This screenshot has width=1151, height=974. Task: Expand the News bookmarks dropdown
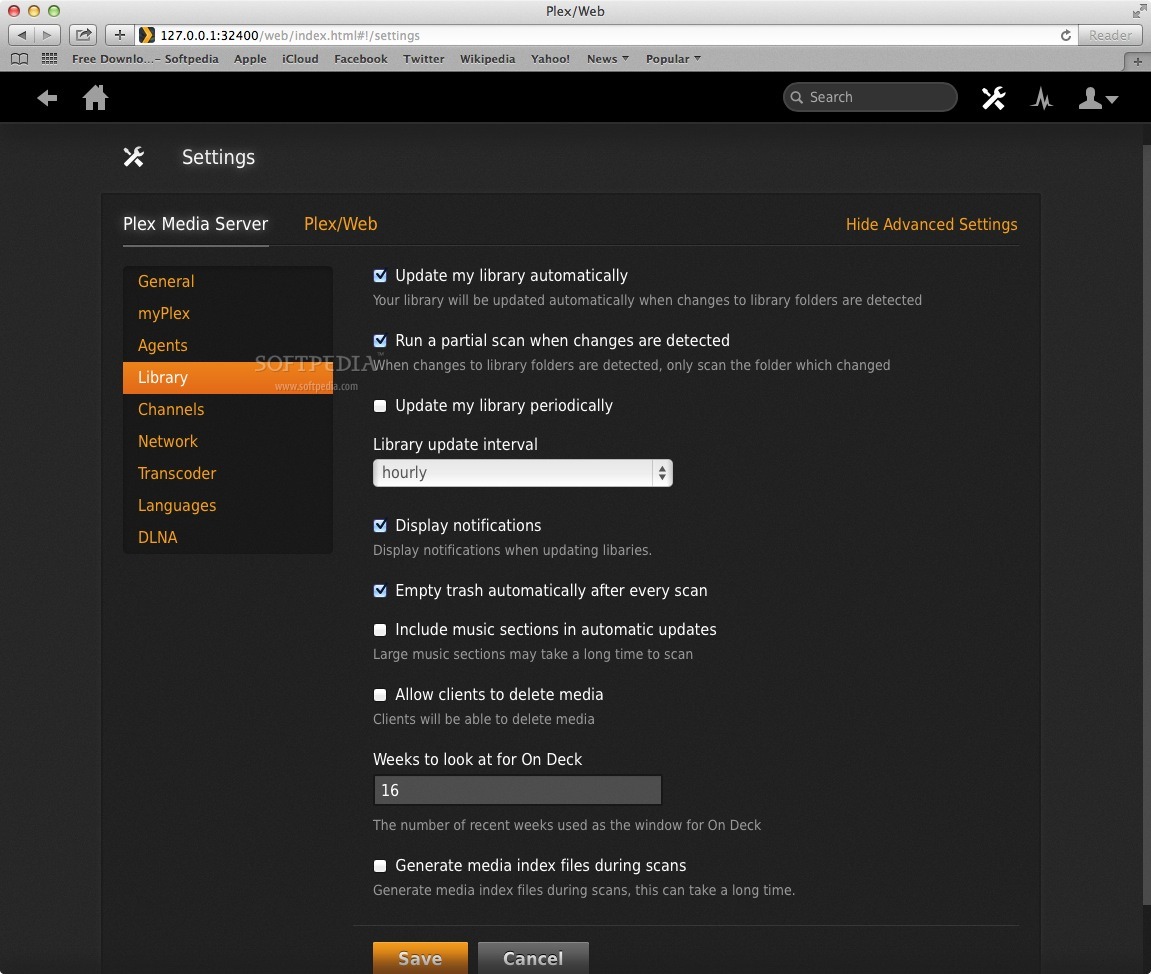tap(607, 59)
